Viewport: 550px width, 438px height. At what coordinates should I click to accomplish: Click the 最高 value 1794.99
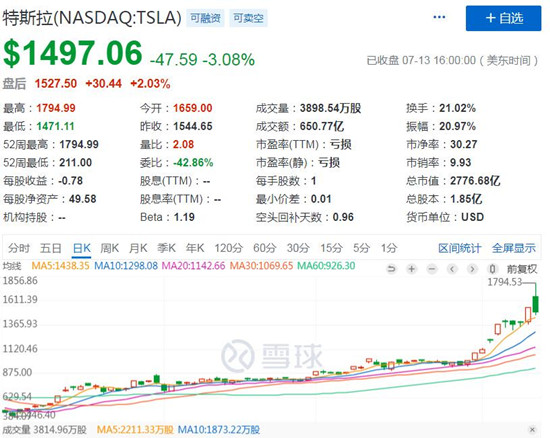tap(56, 108)
